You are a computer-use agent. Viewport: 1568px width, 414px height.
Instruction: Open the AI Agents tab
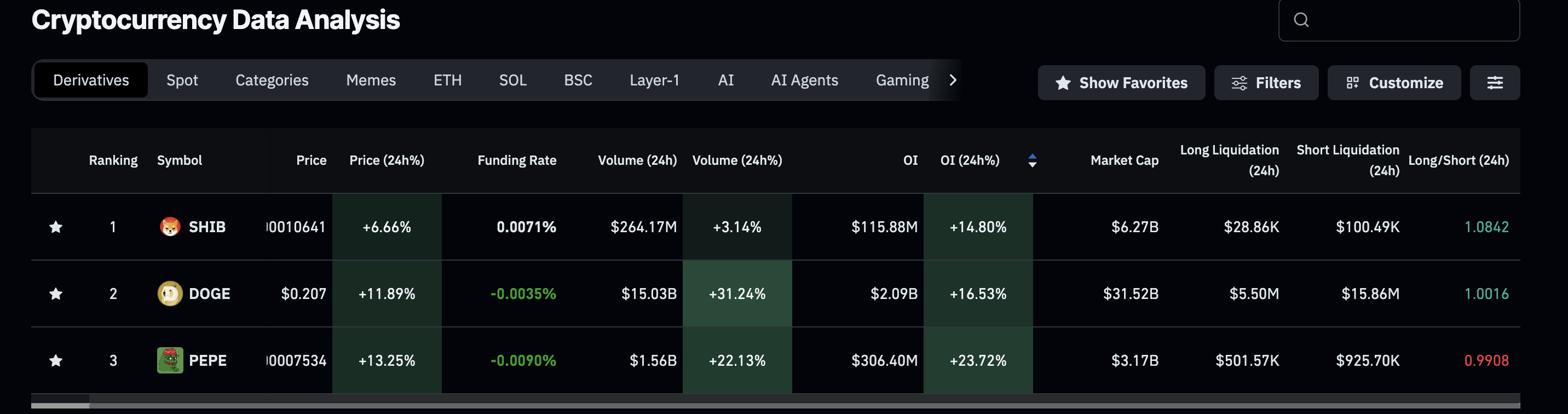pos(804,81)
